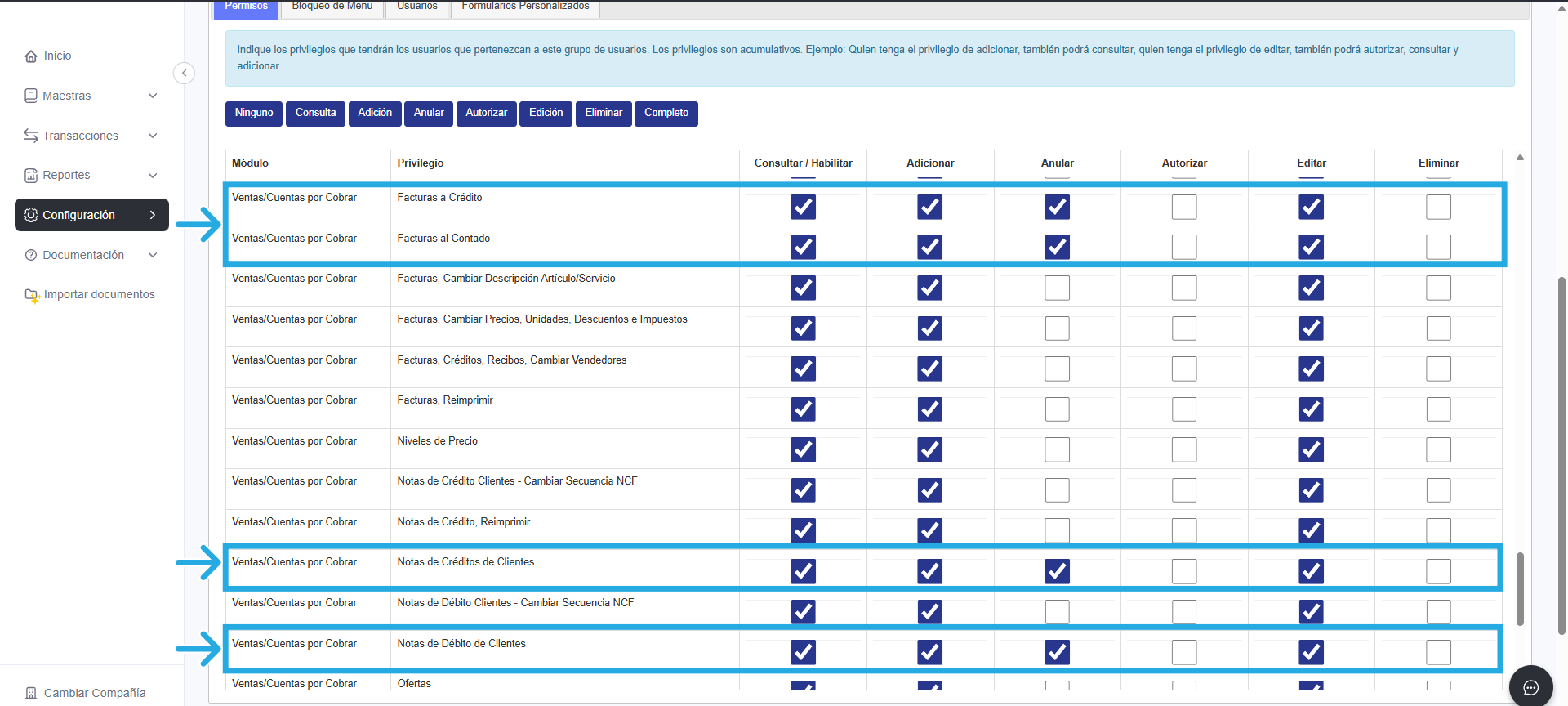Screen dimensions: 1568x706
Task: Uncheck Anular for Facturas al Contado
Action: click(x=1057, y=247)
